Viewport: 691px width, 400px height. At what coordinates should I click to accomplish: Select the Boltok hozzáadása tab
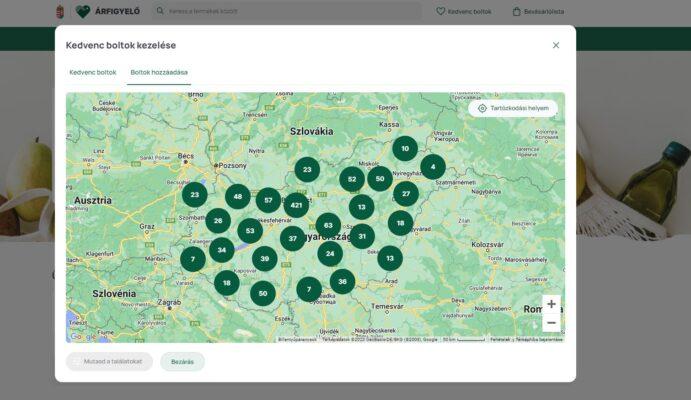[159, 72]
